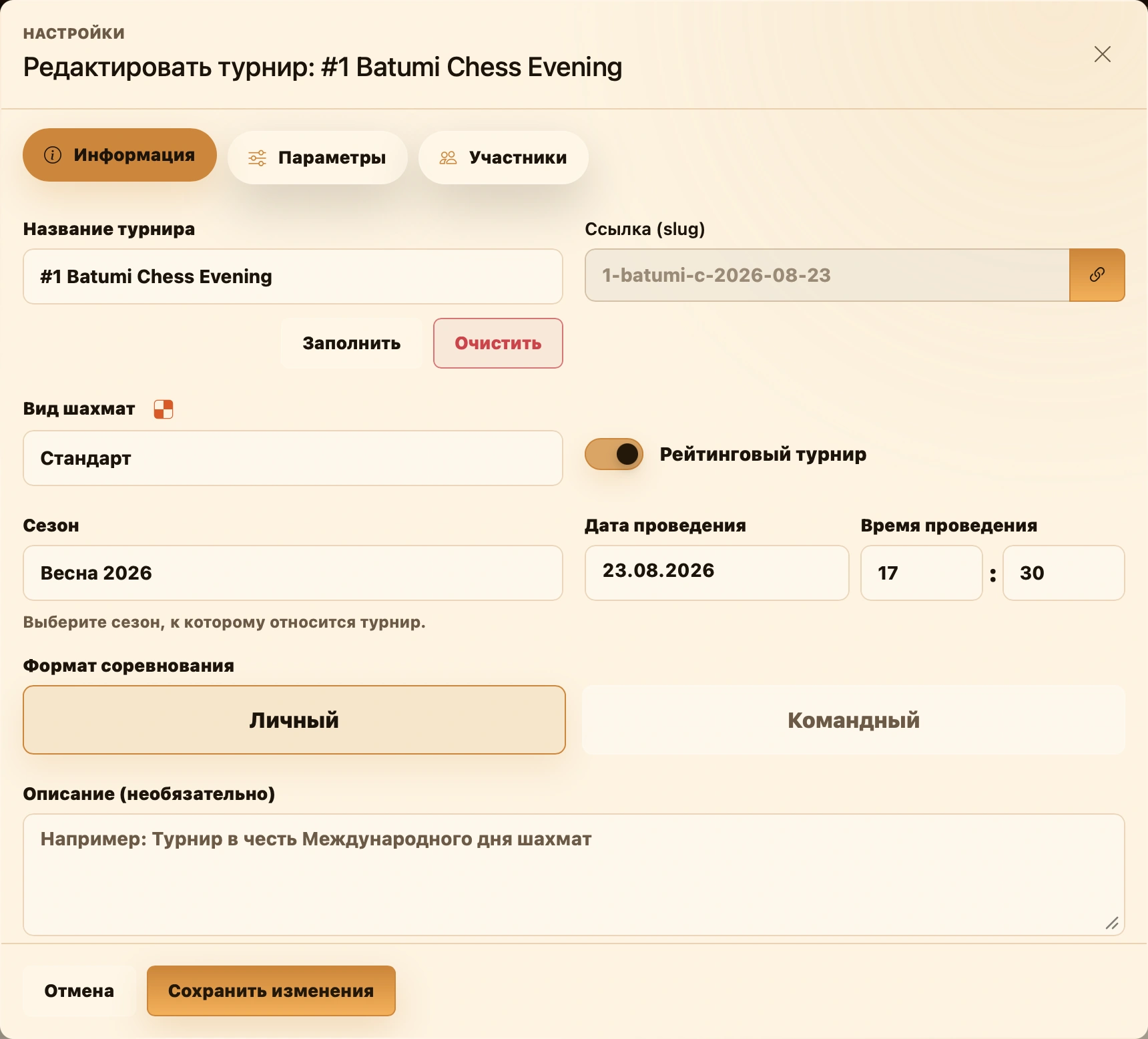Click the disabled slug field 1-batumi-c-2026-08-23
Image resolution: width=1148 pixels, height=1039 pixels.
point(828,275)
